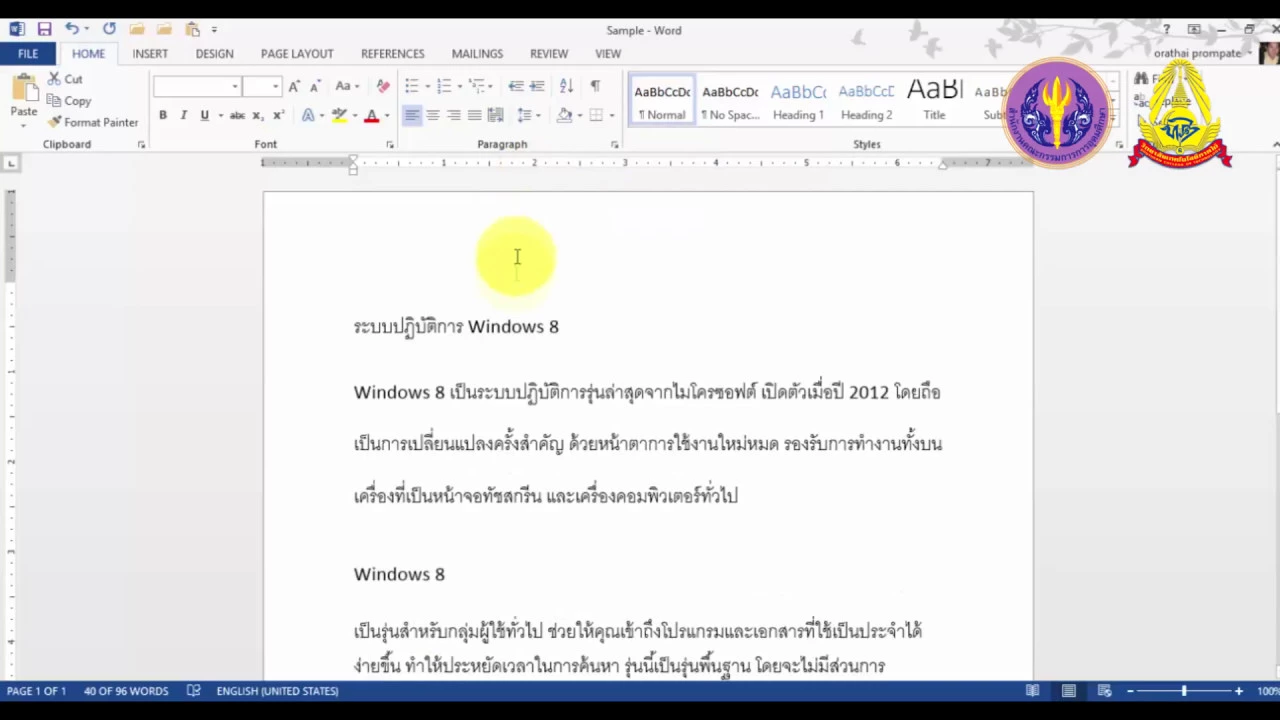Toggle italic formatting

pyautogui.click(x=183, y=115)
